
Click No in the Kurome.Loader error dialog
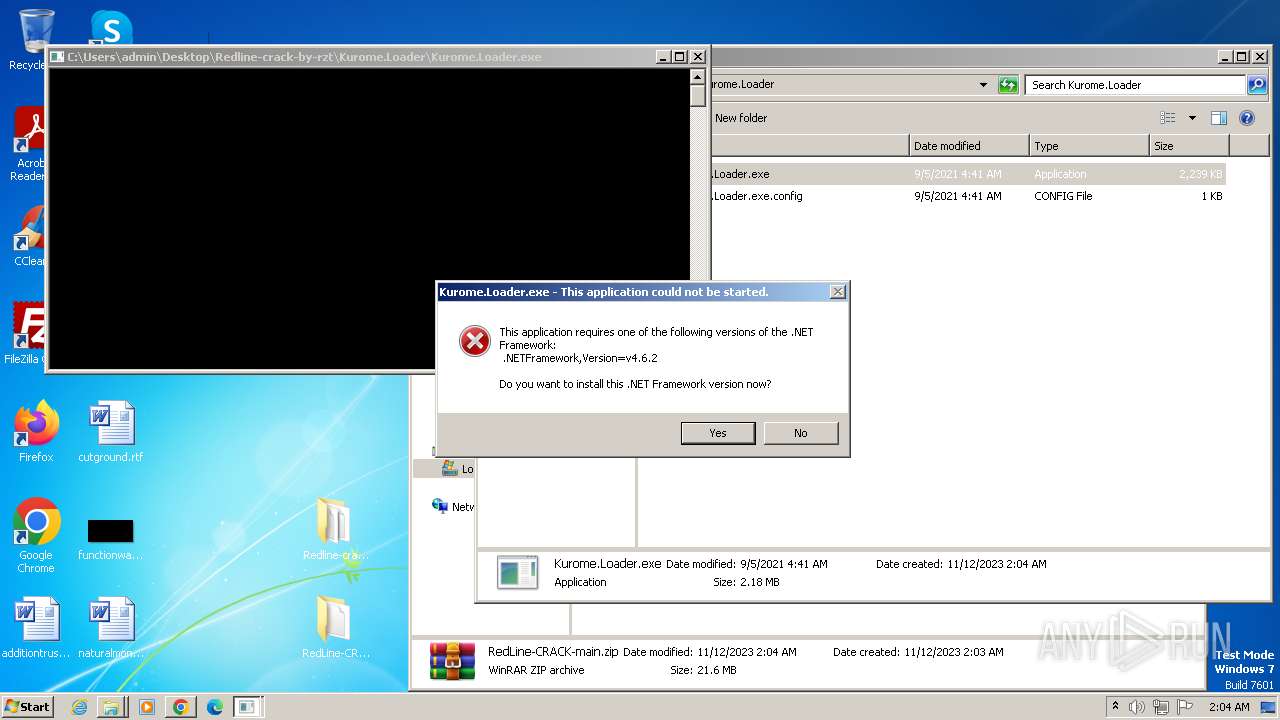pyautogui.click(x=800, y=433)
